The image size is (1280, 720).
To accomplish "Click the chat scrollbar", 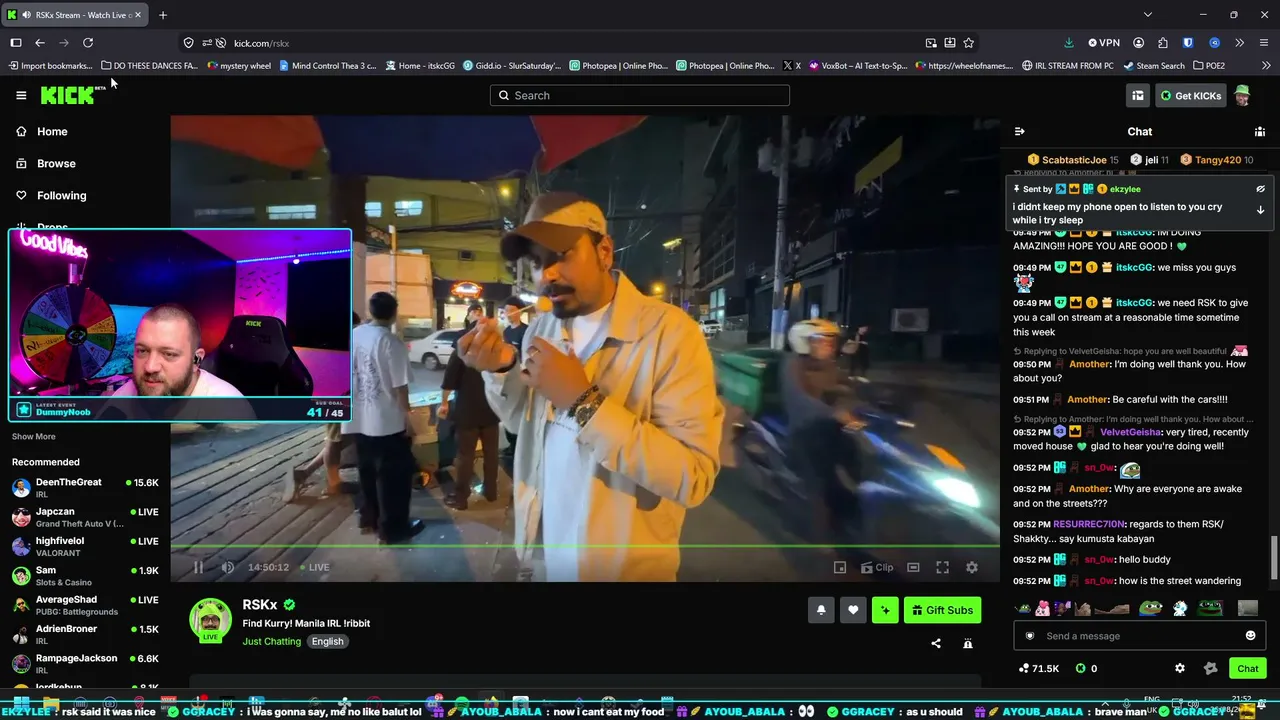I will [x=1274, y=558].
